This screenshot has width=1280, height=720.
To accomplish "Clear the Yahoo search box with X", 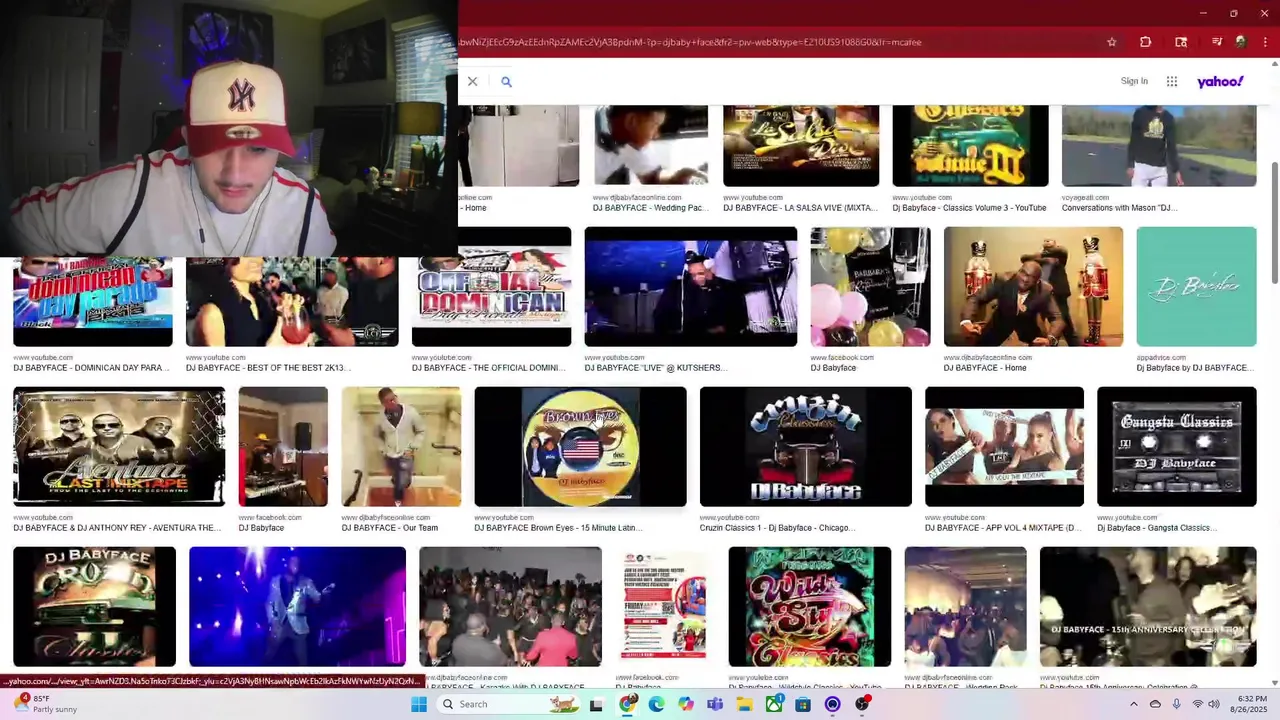I will pos(472,81).
